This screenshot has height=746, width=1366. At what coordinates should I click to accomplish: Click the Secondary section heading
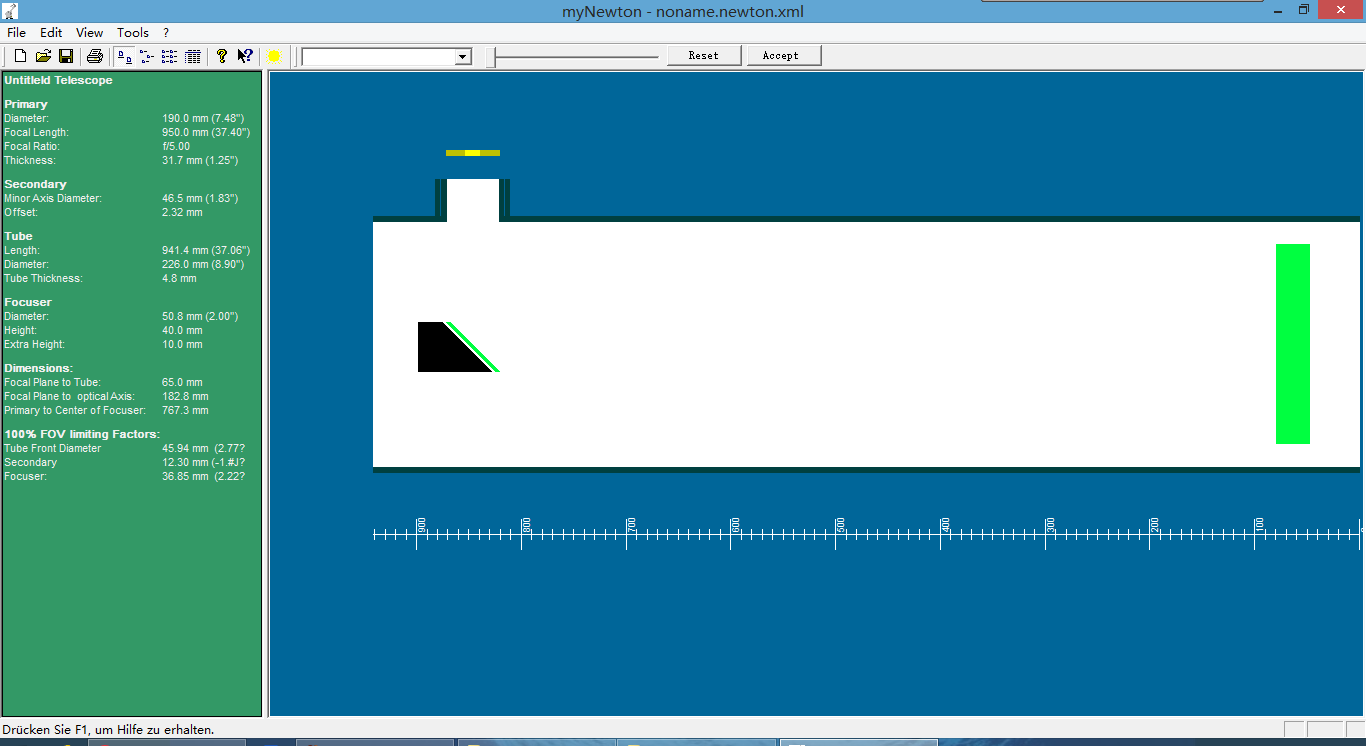(35, 184)
